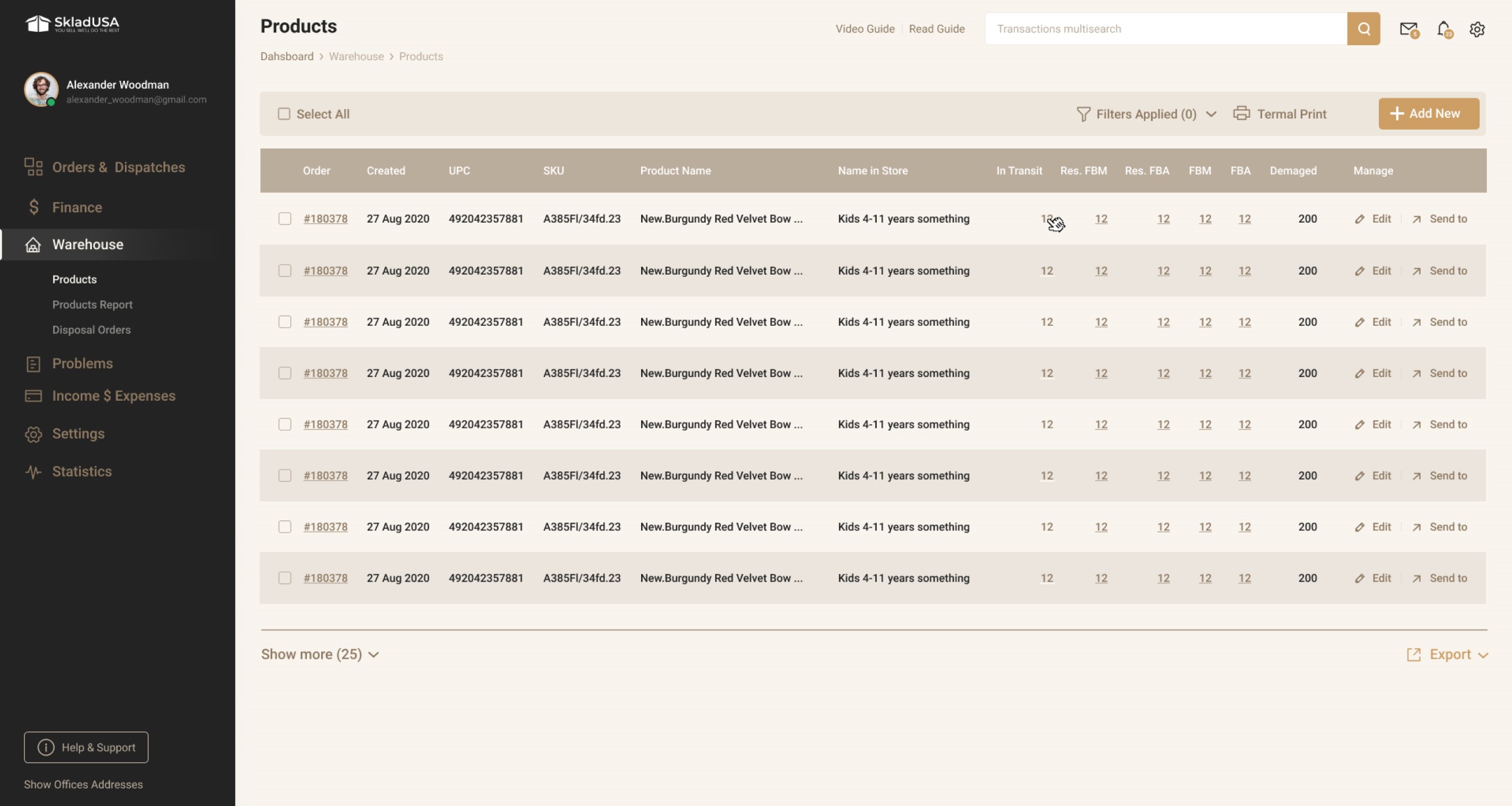Open order #180378 link
Image resolution: width=1512 pixels, height=806 pixels.
[x=325, y=219]
